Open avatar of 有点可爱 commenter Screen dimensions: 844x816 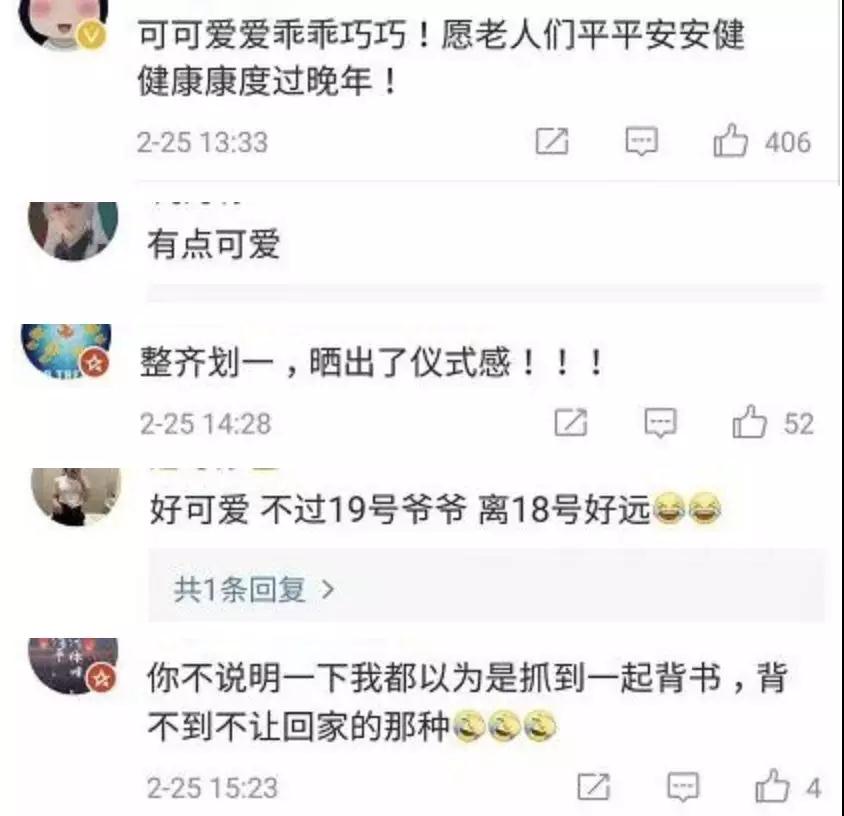click(x=73, y=230)
